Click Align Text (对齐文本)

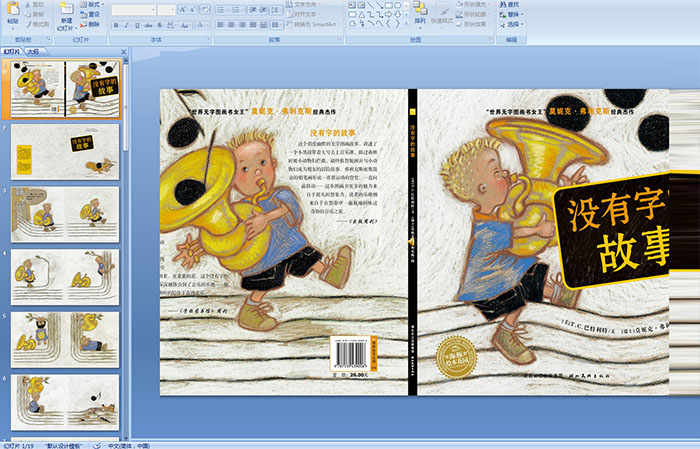tap(304, 14)
